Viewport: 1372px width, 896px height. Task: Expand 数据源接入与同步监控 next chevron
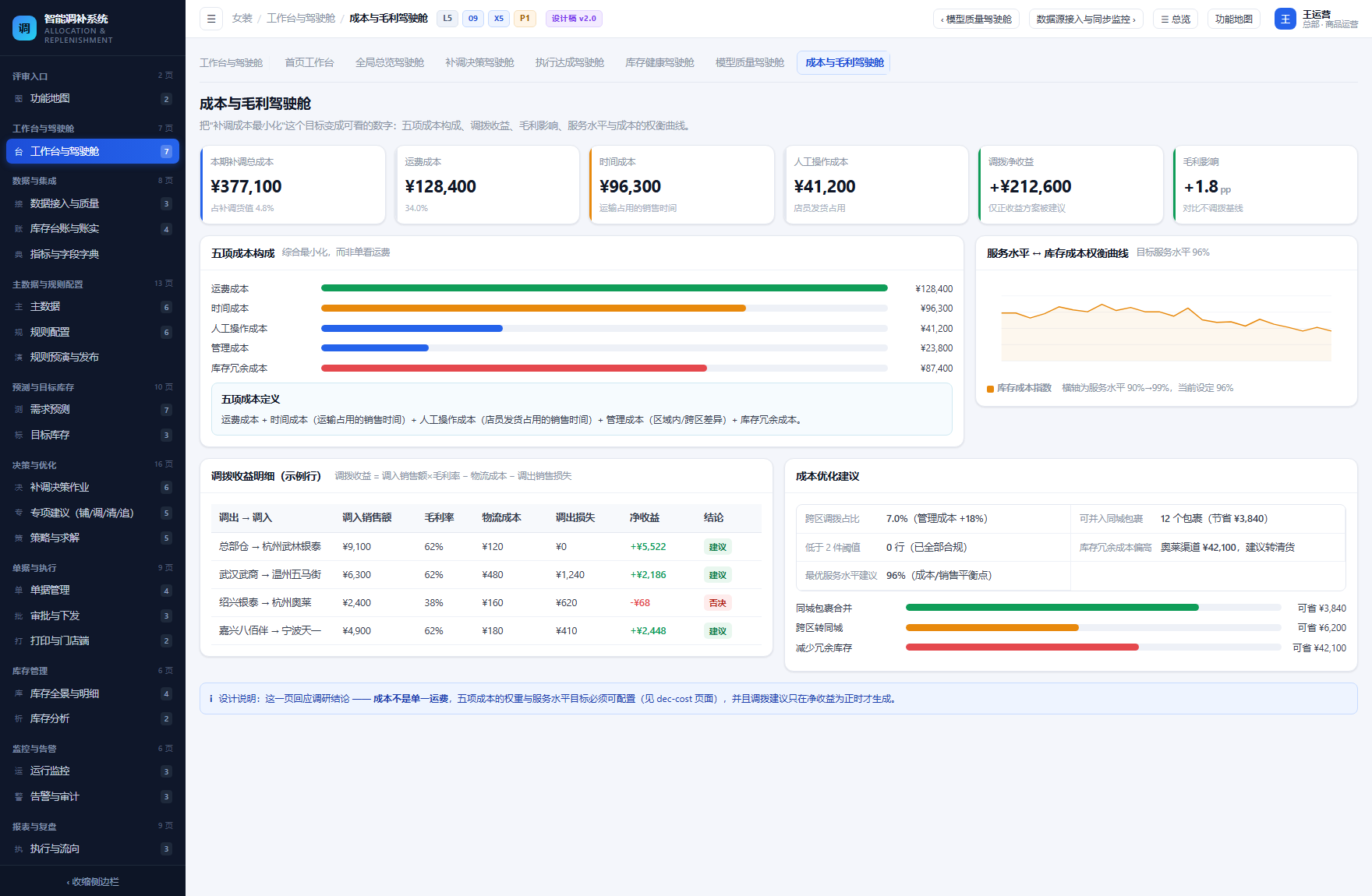tap(1086, 19)
